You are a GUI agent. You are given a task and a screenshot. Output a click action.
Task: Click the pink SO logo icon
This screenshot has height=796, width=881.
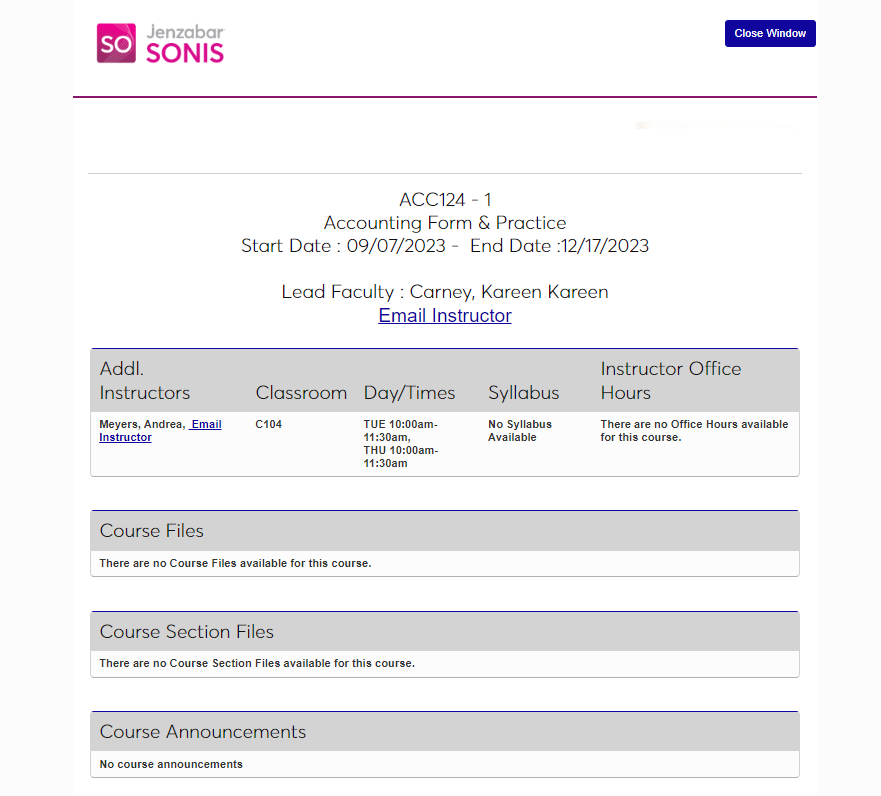[111, 43]
